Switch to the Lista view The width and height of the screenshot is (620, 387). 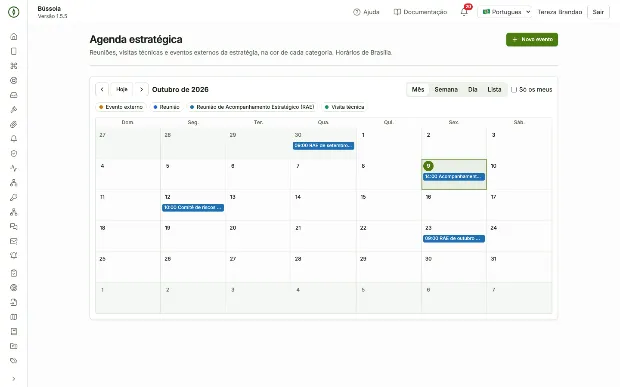point(494,90)
